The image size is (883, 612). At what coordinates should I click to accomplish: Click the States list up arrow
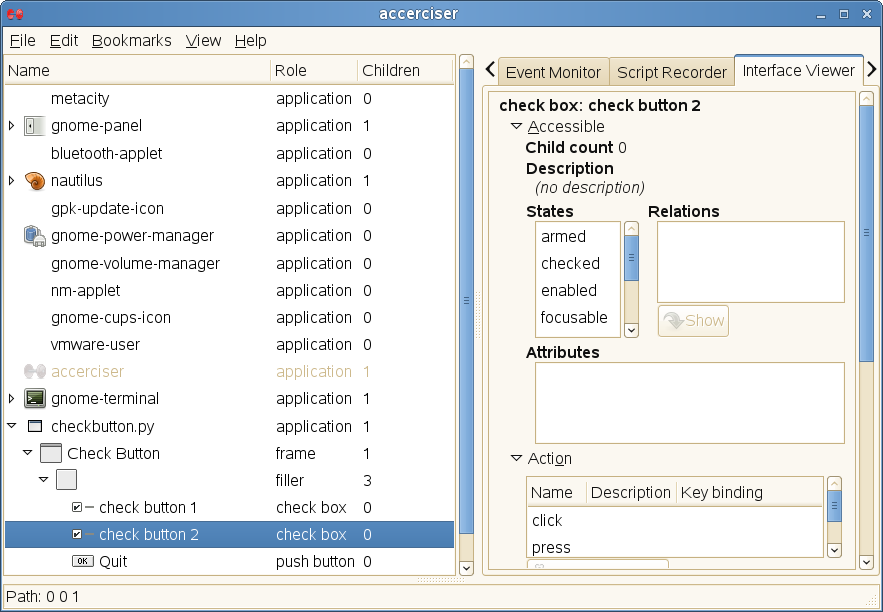[631, 229]
